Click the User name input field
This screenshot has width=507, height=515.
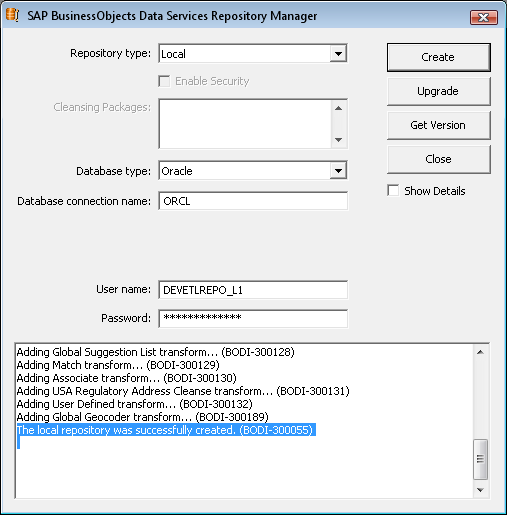253,290
